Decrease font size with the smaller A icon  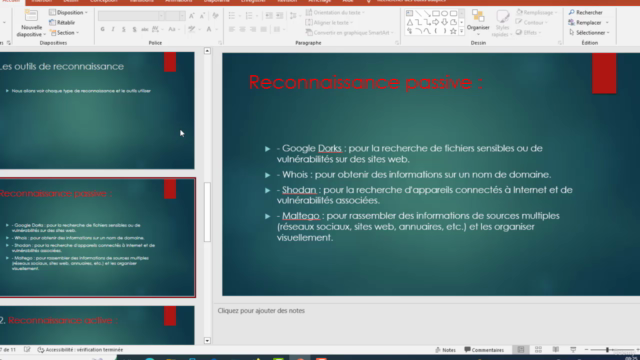click(x=202, y=16)
